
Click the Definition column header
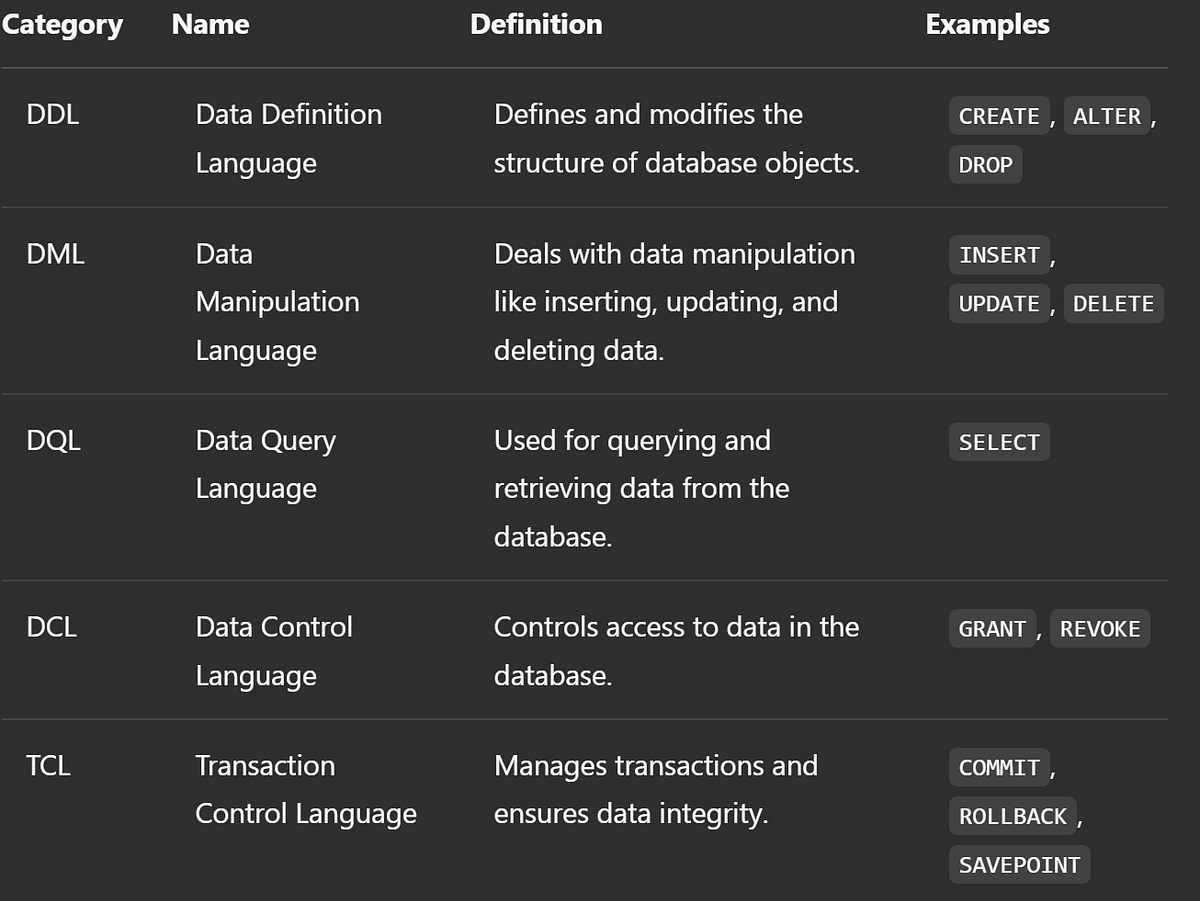536,24
